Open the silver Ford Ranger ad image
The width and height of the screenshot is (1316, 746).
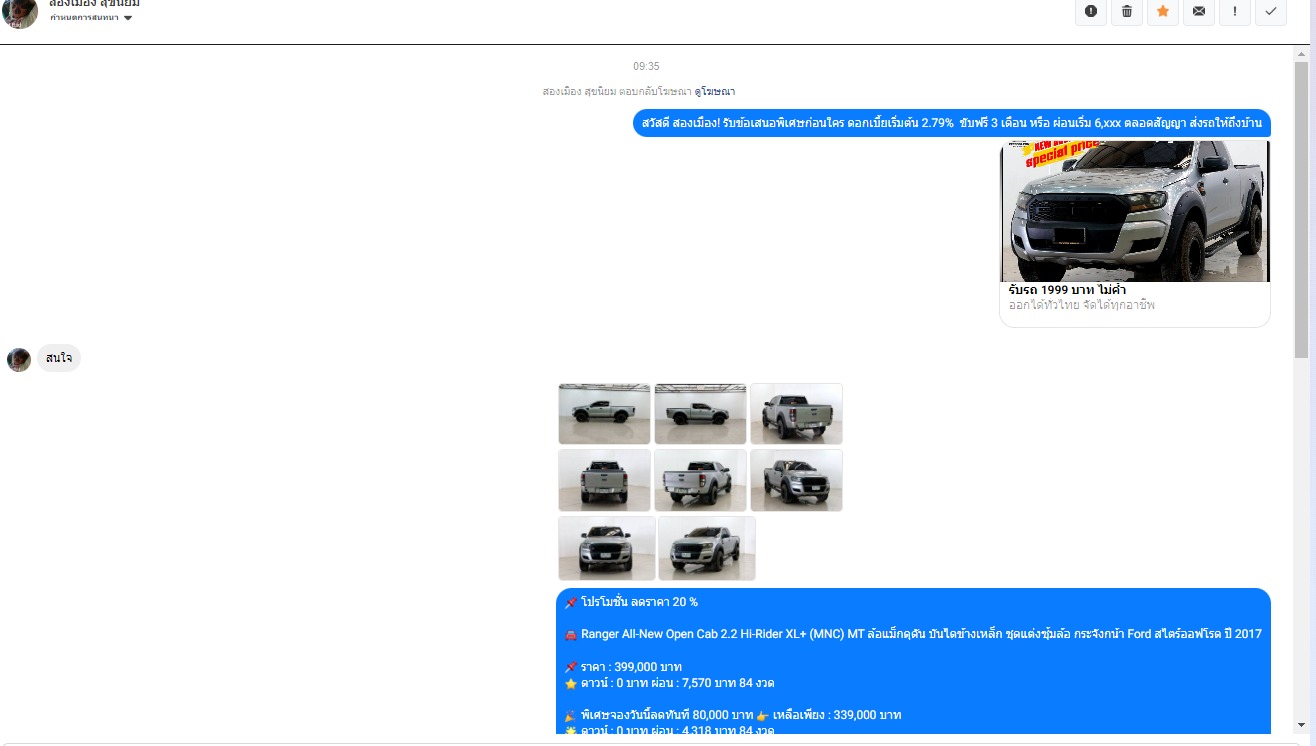click(1135, 211)
